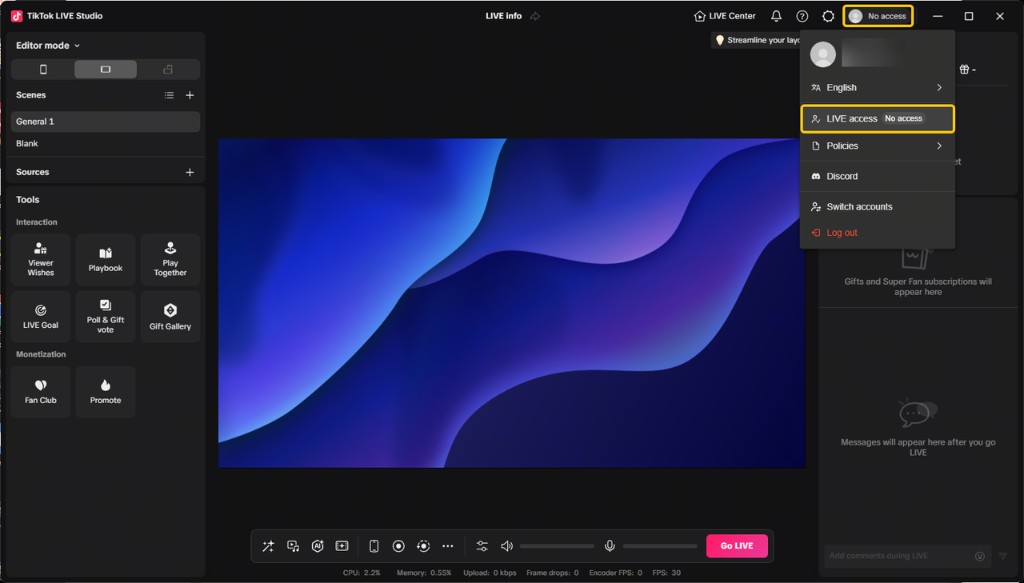This screenshot has width=1024, height=583.
Task: Select the phone mirroring icon in bottom toolbar
Action: (372, 545)
